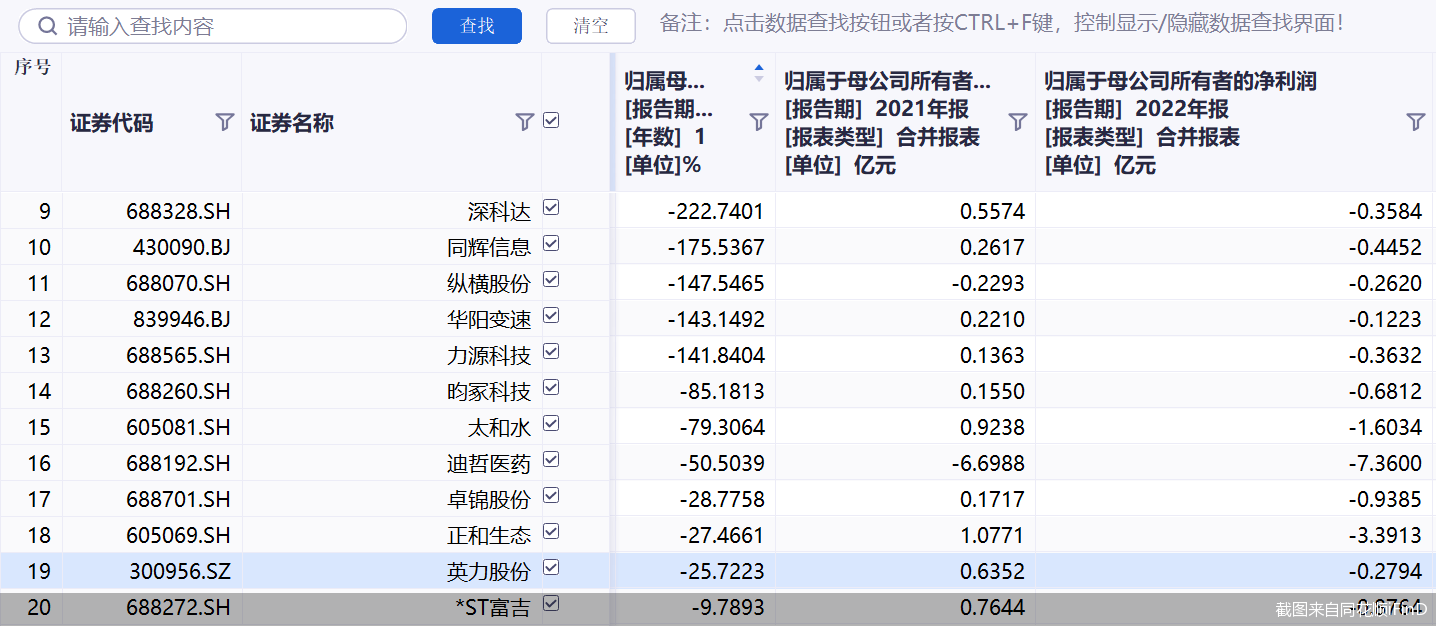Uncheck the checkbox for 太和水

551,424
